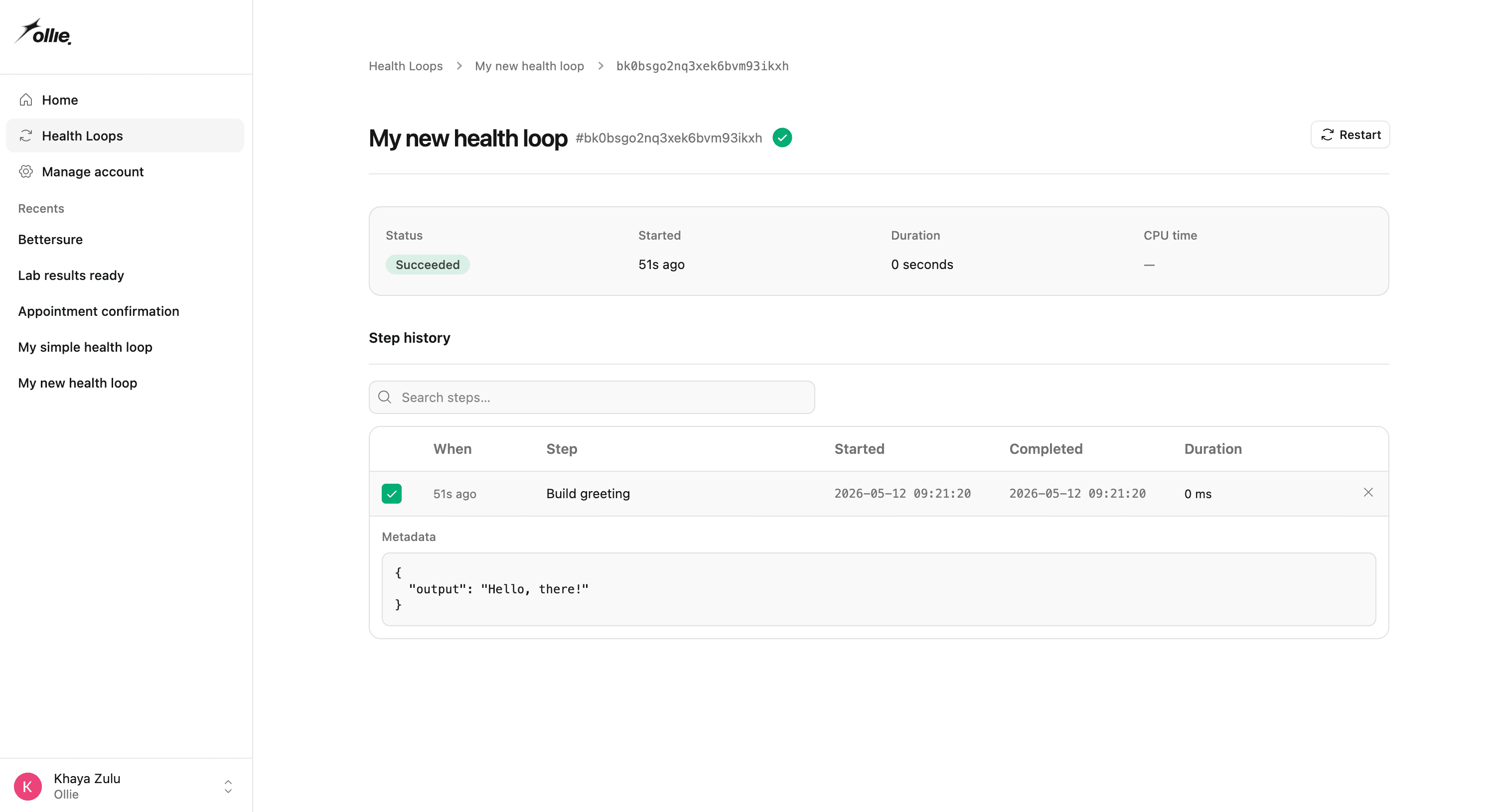Expand the Khaya Zulu account switcher chevron
The height and width of the screenshot is (812, 1498).
point(228,787)
